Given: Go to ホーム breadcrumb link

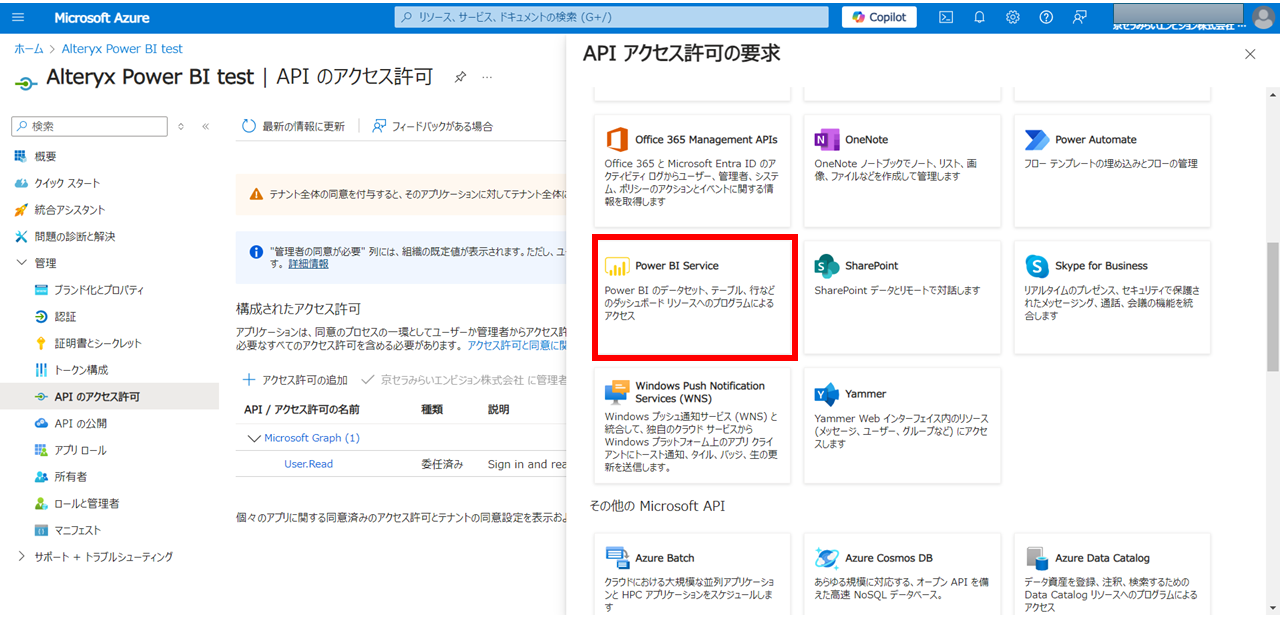Looking at the screenshot, I should click(28, 48).
